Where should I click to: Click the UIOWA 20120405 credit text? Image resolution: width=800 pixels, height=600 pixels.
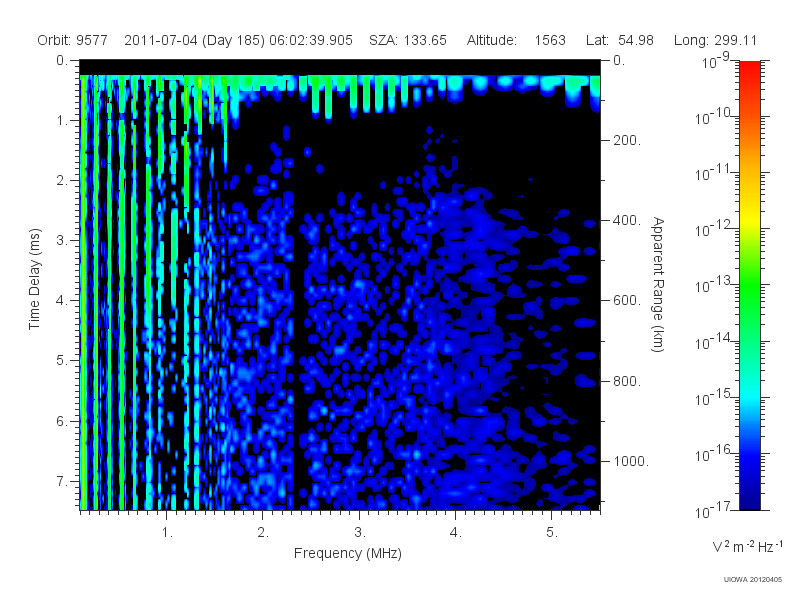(x=753, y=580)
